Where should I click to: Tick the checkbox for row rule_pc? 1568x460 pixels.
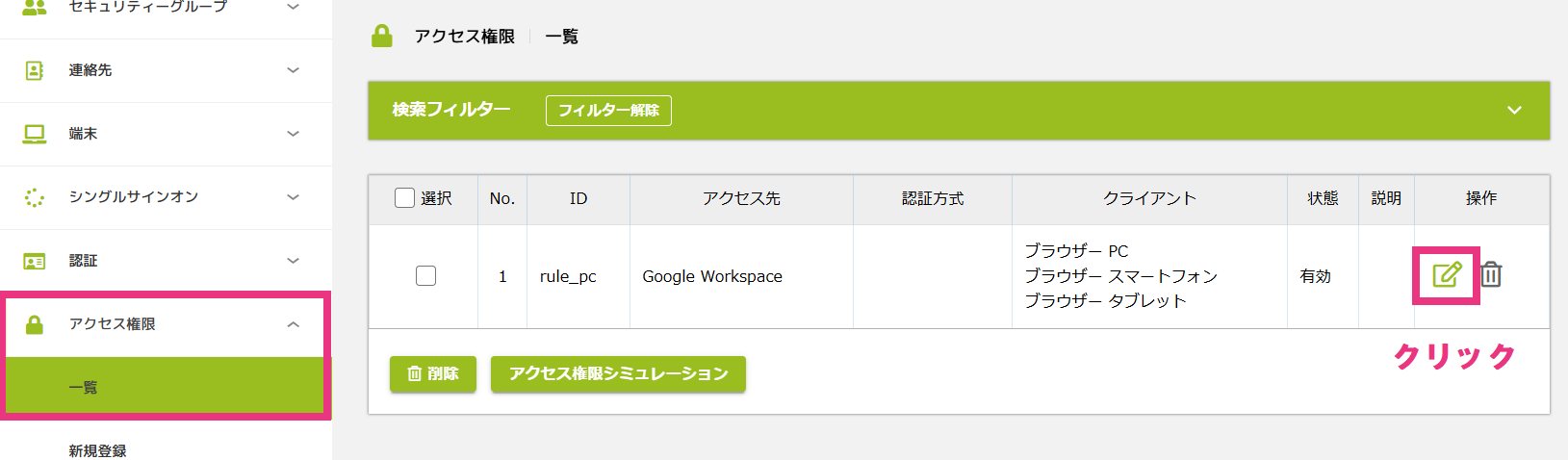425,276
